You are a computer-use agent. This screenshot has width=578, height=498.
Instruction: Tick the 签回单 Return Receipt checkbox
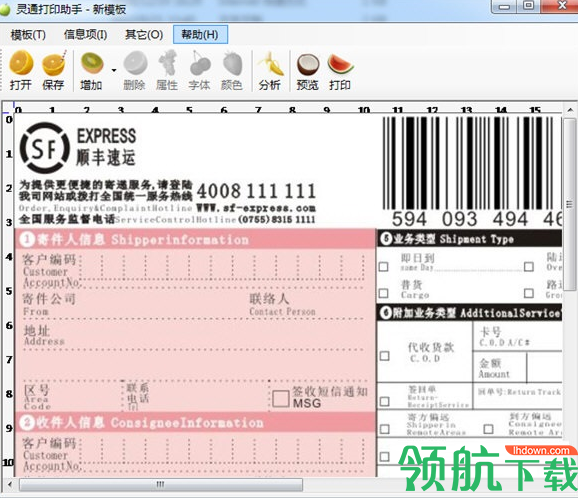[x=384, y=401]
